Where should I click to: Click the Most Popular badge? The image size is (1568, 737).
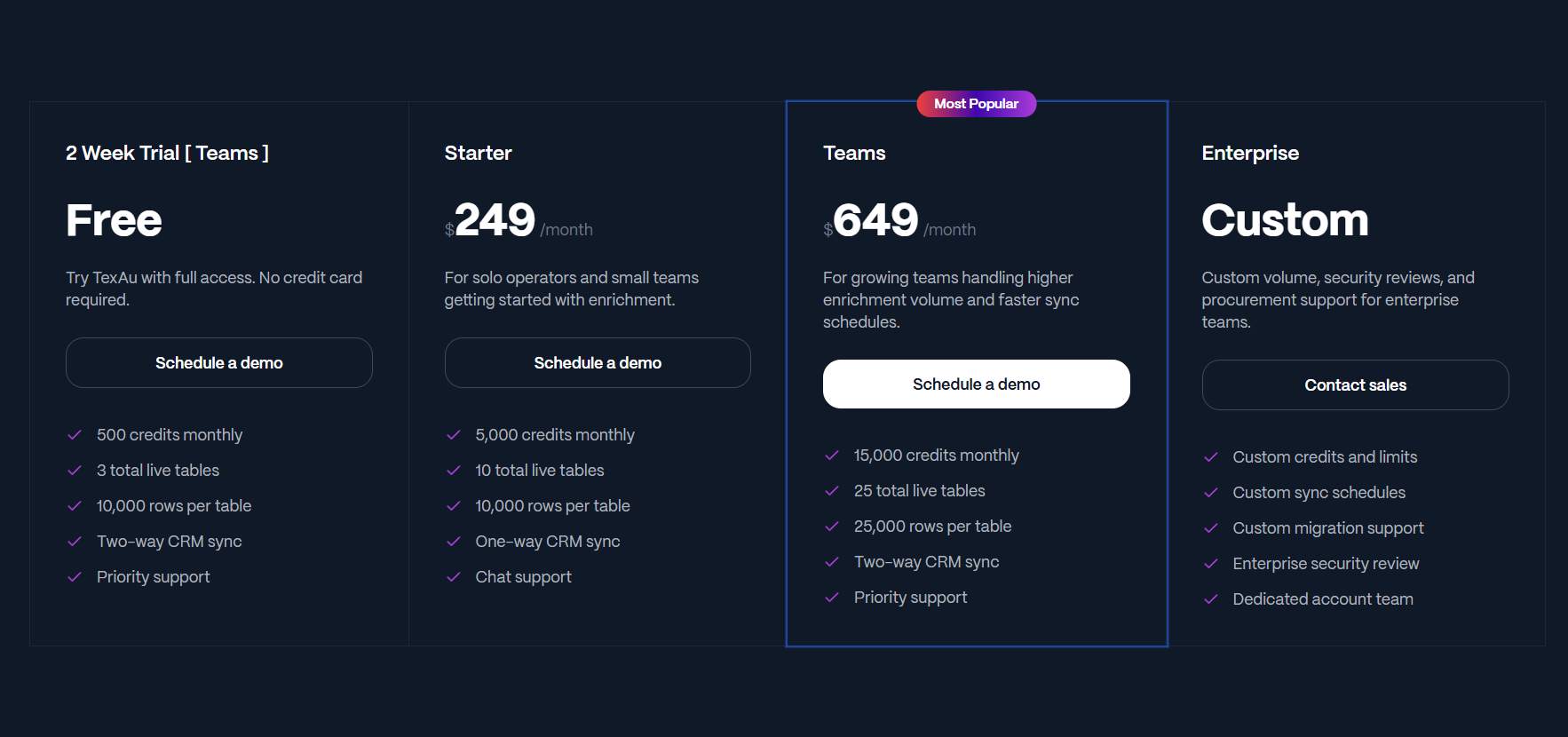point(976,104)
